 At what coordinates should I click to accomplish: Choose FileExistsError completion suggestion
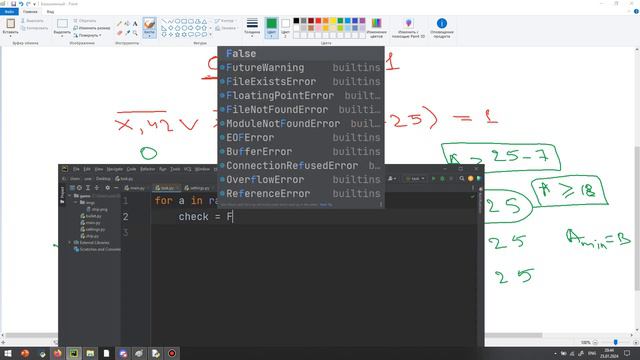301,82
